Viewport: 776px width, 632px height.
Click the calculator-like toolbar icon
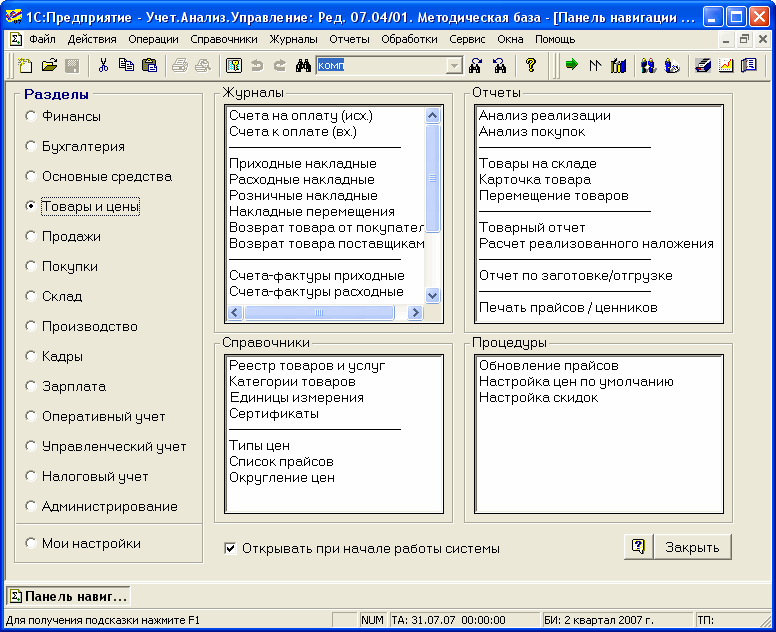(703, 65)
